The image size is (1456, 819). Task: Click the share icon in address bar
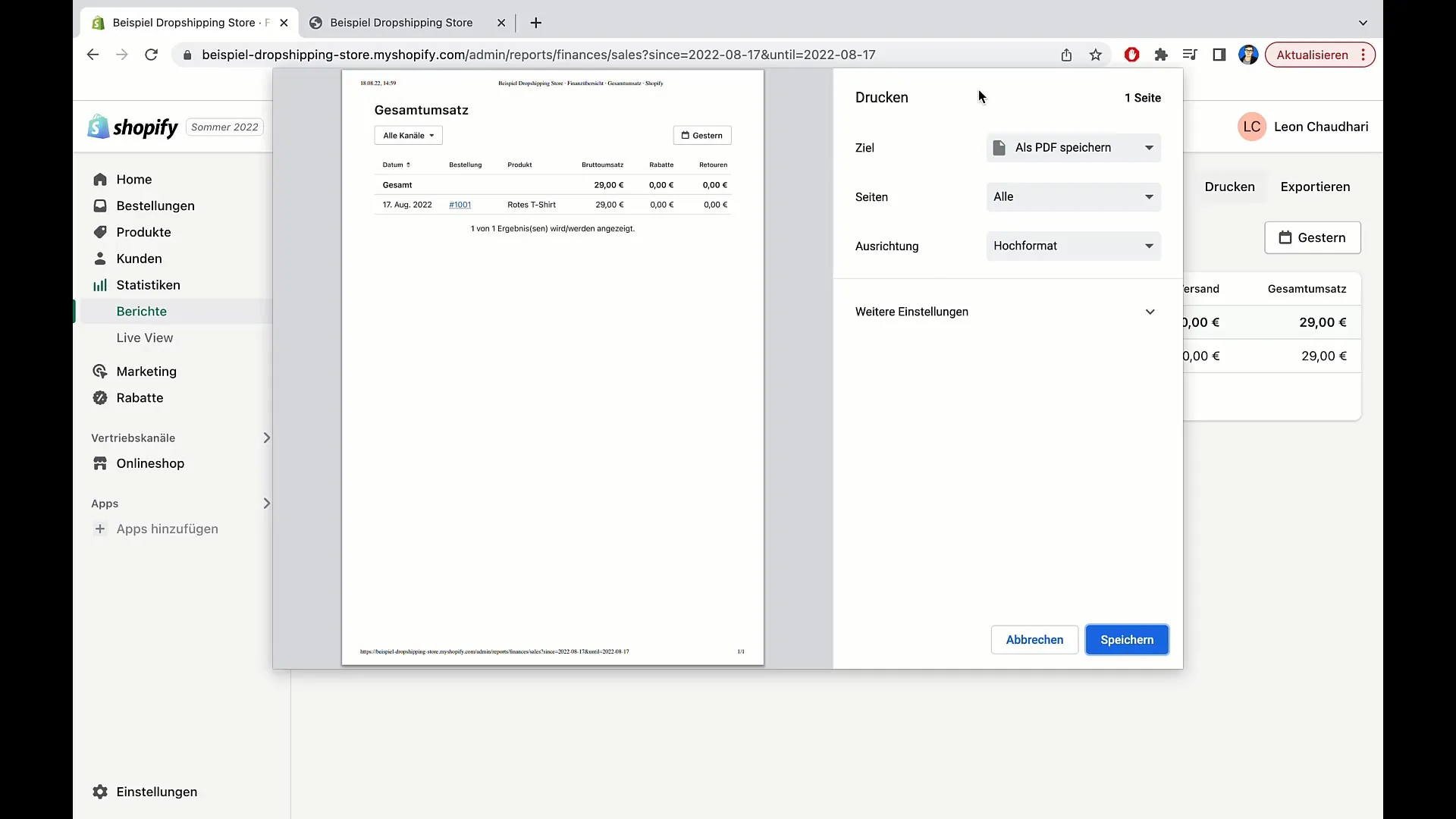click(1066, 55)
